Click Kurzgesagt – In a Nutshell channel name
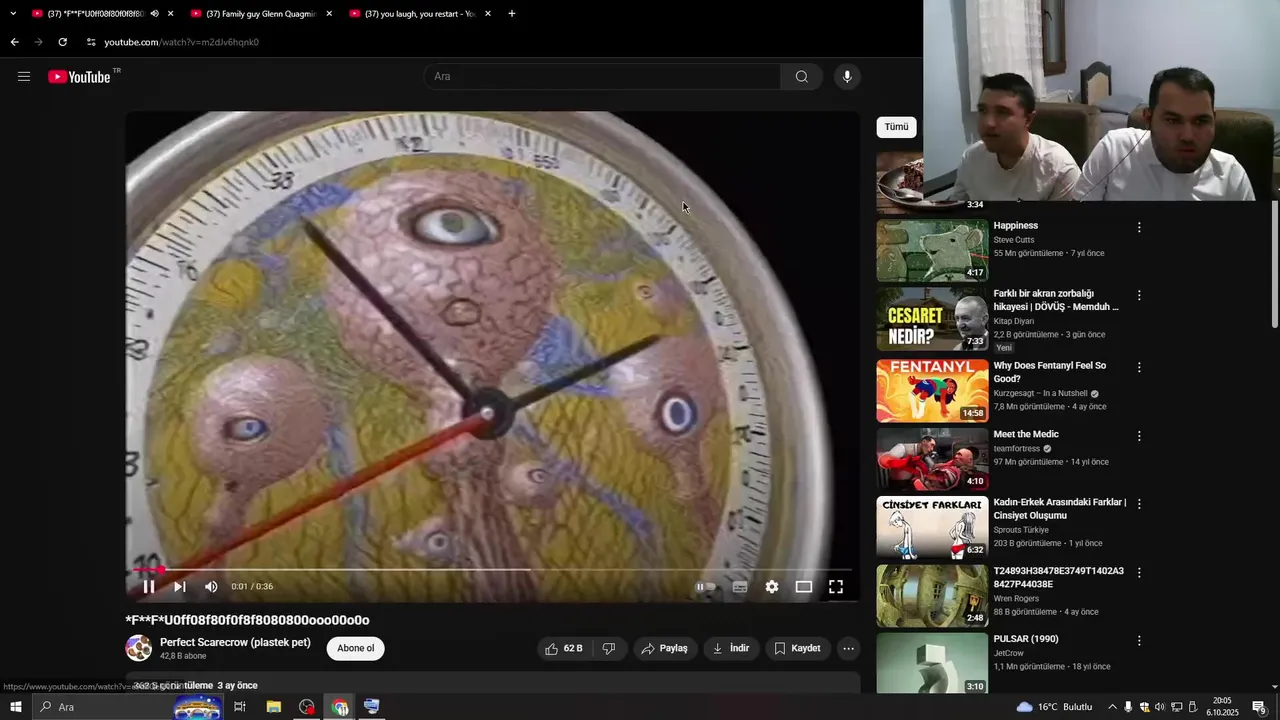 [1040, 394]
